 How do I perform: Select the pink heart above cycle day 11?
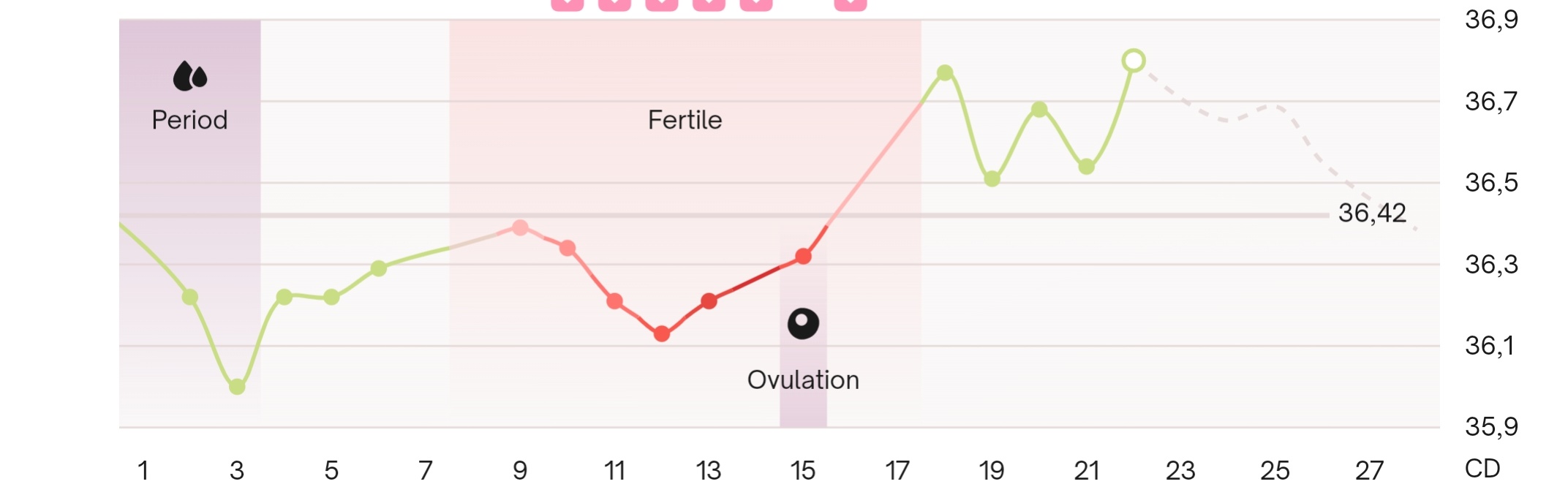614,4
